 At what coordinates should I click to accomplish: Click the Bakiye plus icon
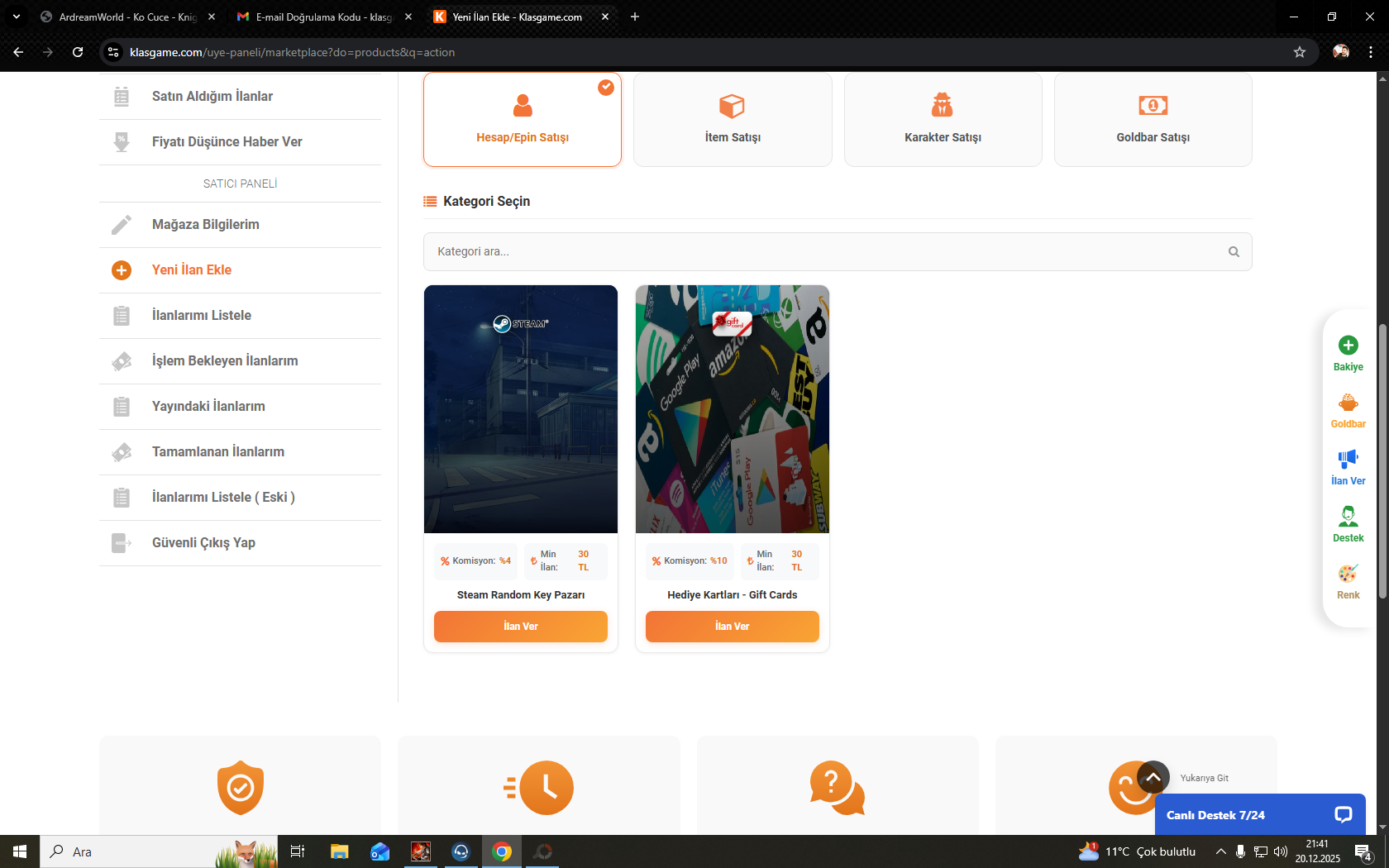point(1348,345)
